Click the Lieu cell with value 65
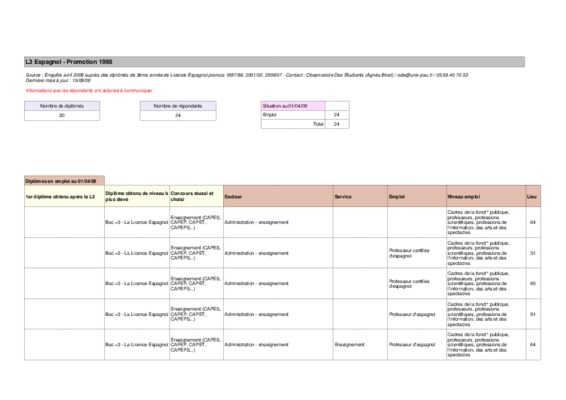This screenshot has height=400, width=566. 533,284
